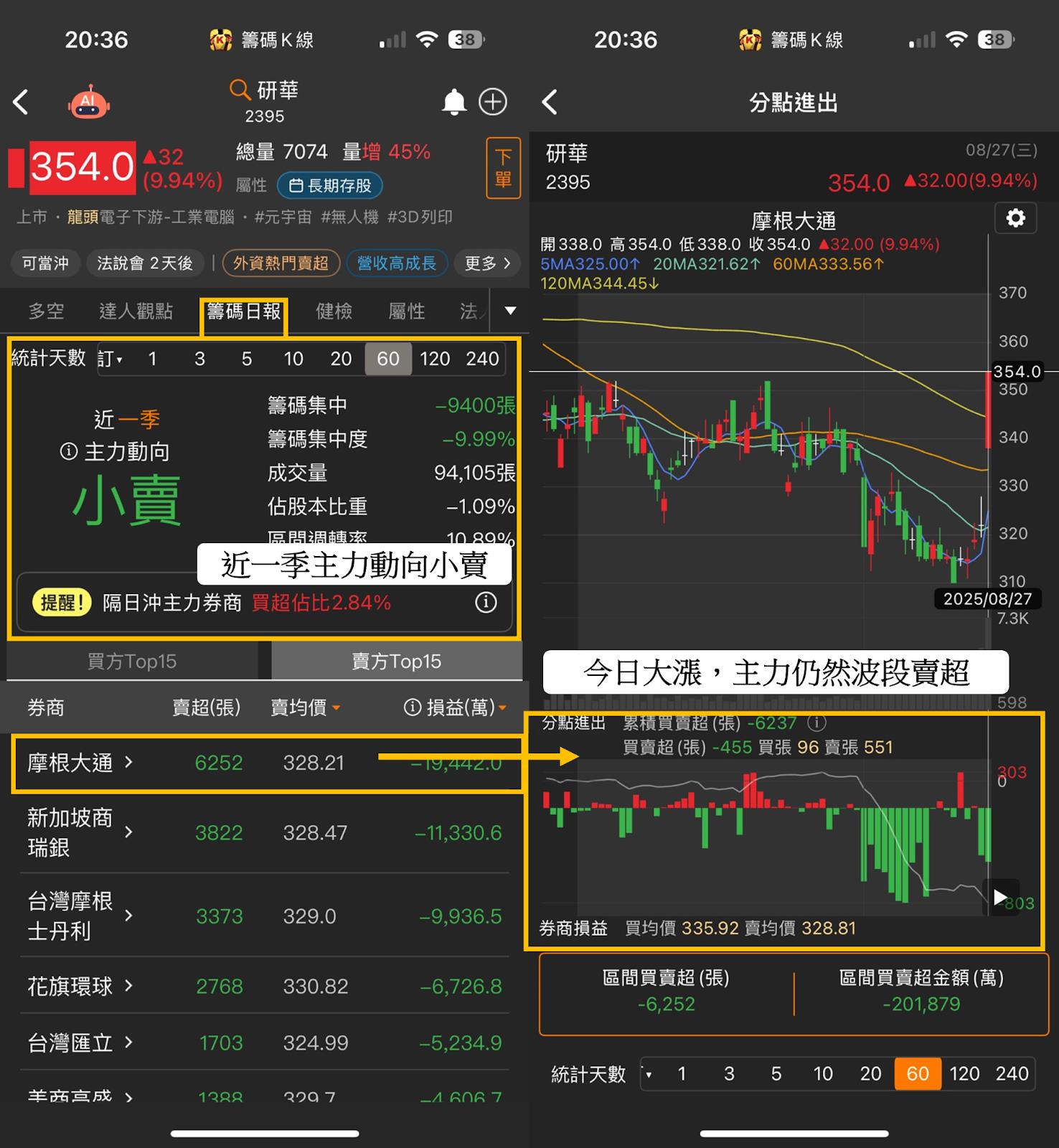
Task: Select 10 days in the left 統計天數
Action: (x=293, y=359)
